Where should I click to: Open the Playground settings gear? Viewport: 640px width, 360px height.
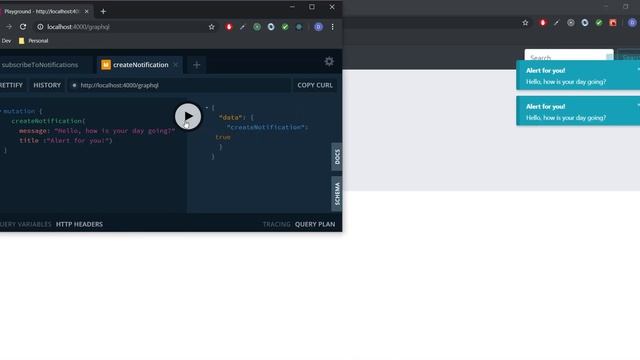point(329,62)
